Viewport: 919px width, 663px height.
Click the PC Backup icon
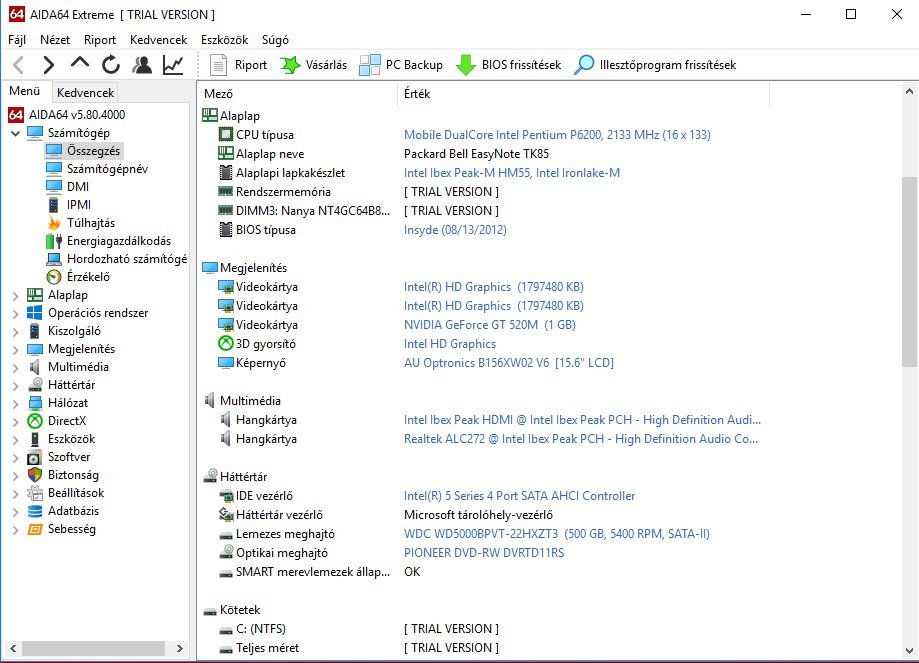(369, 64)
